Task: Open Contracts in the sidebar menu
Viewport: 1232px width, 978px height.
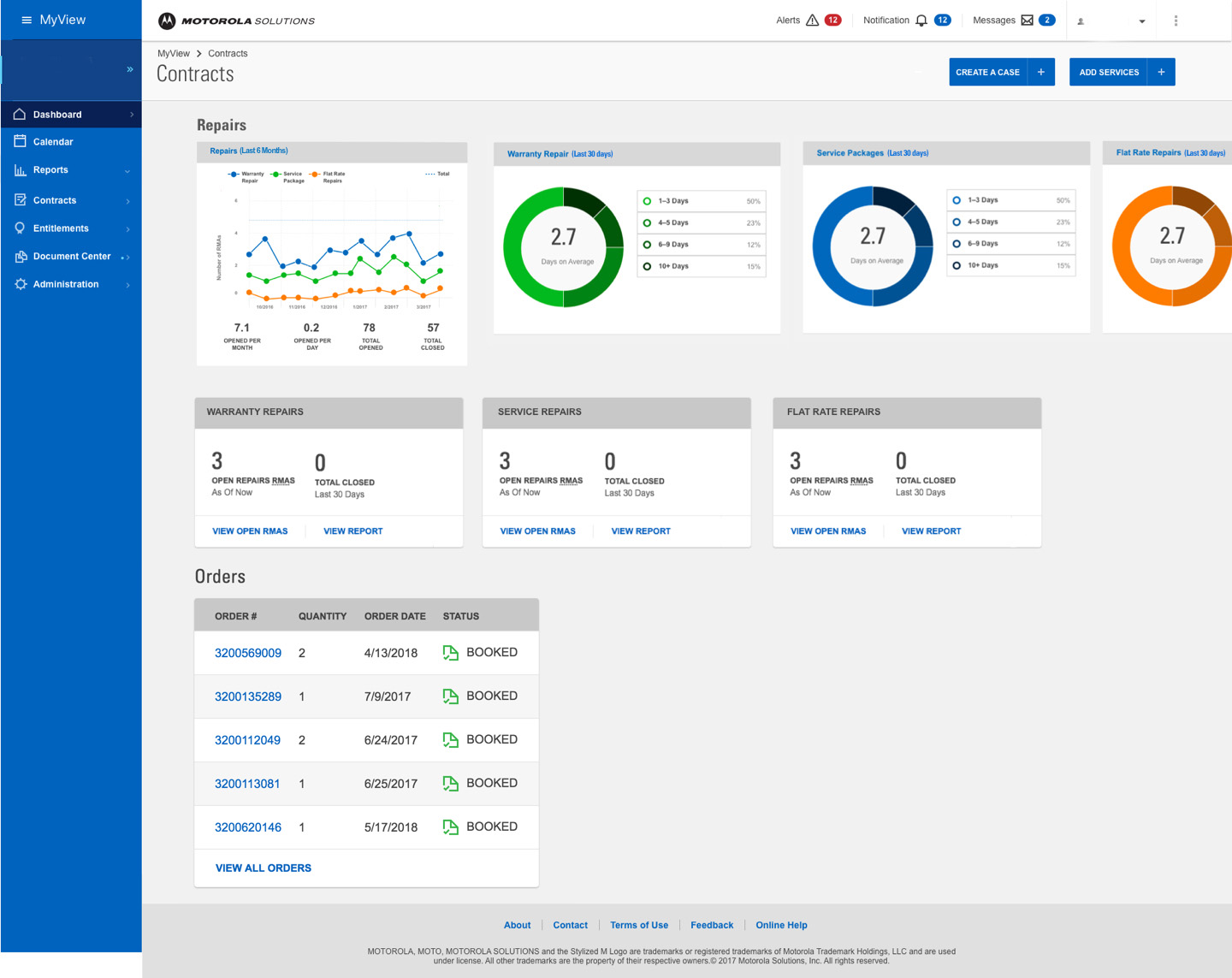Action: tap(55, 200)
